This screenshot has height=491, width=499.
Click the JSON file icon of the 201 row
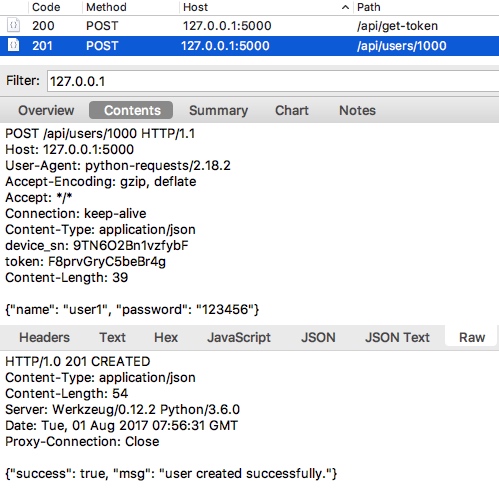pyautogui.click(x=14, y=45)
